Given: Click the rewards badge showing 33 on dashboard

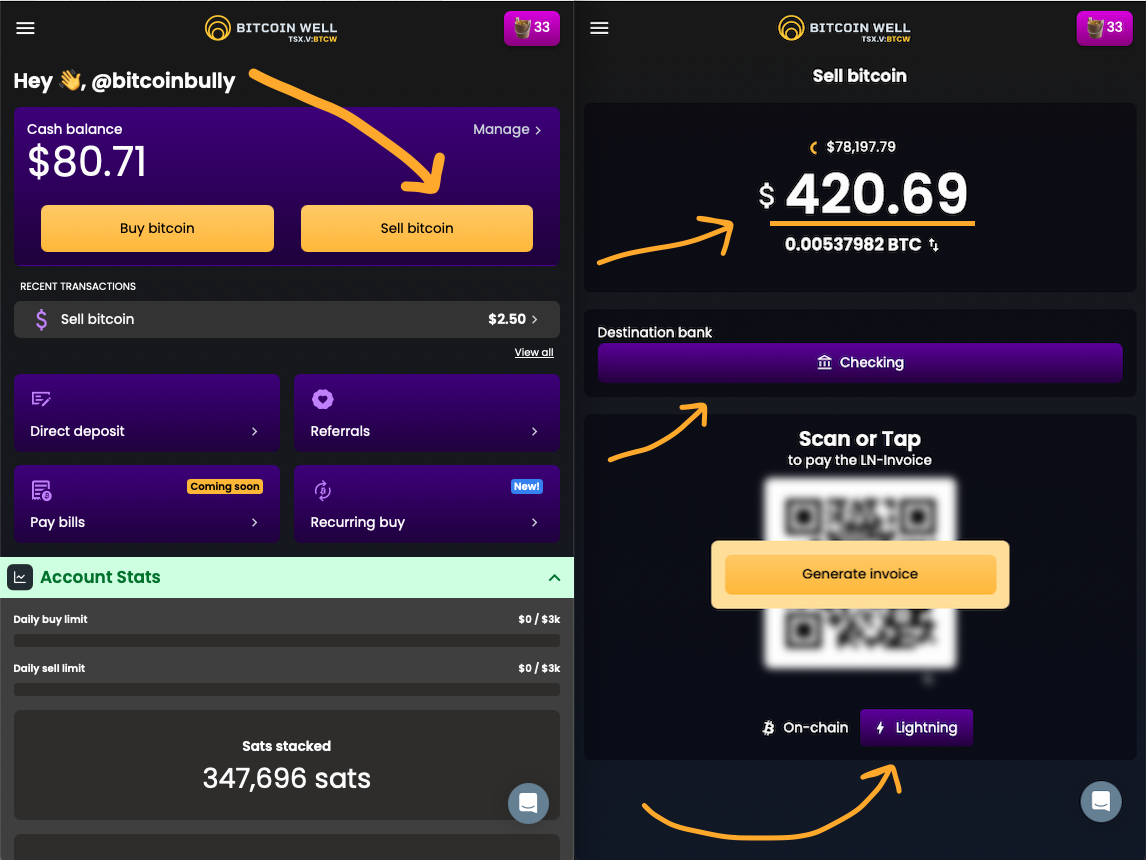Looking at the screenshot, I should pyautogui.click(x=532, y=28).
